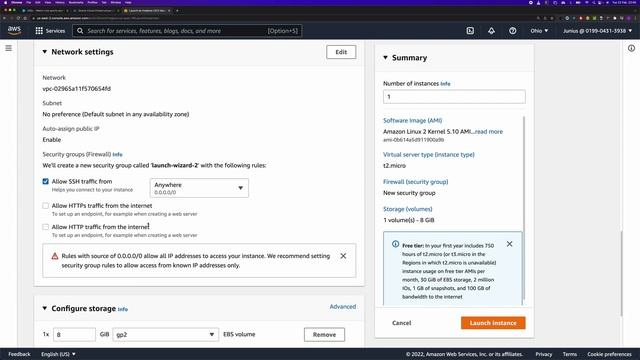Open Firewall (security group) summary link
Image resolution: width=640 pixels, height=360 pixels.
[416, 182]
